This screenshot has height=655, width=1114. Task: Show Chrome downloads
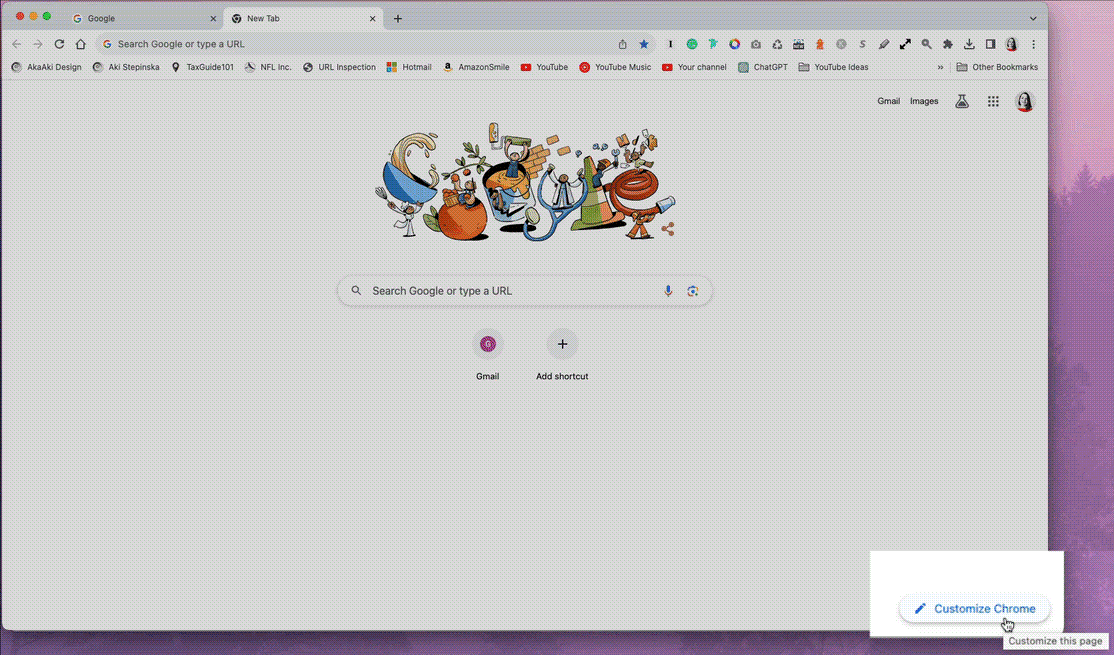969,44
